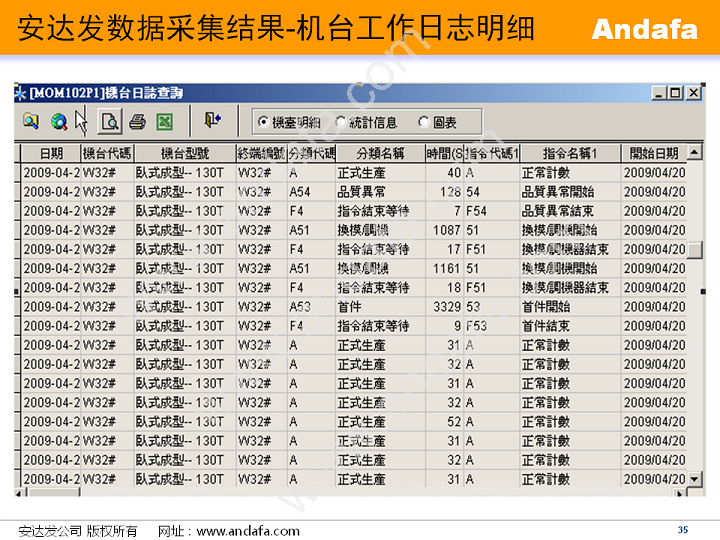Click the printer icon to print
The width and height of the screenshot is (720, 540).
click(x=137, y=122)
